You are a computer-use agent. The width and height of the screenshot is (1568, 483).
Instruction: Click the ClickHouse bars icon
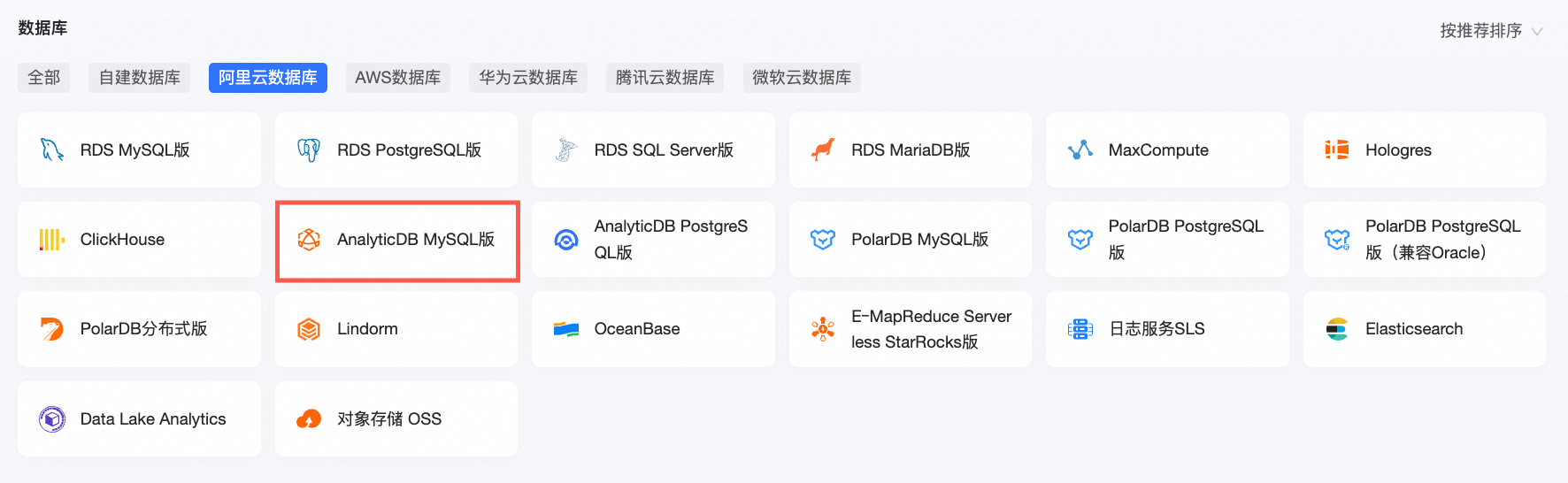(x=52, y=240)
